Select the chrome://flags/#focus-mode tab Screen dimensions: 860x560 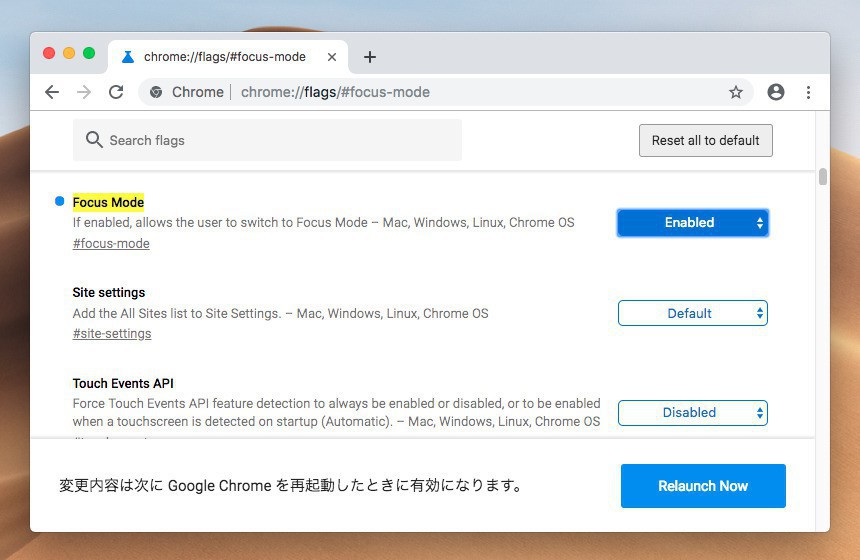[x=228, y=57]
